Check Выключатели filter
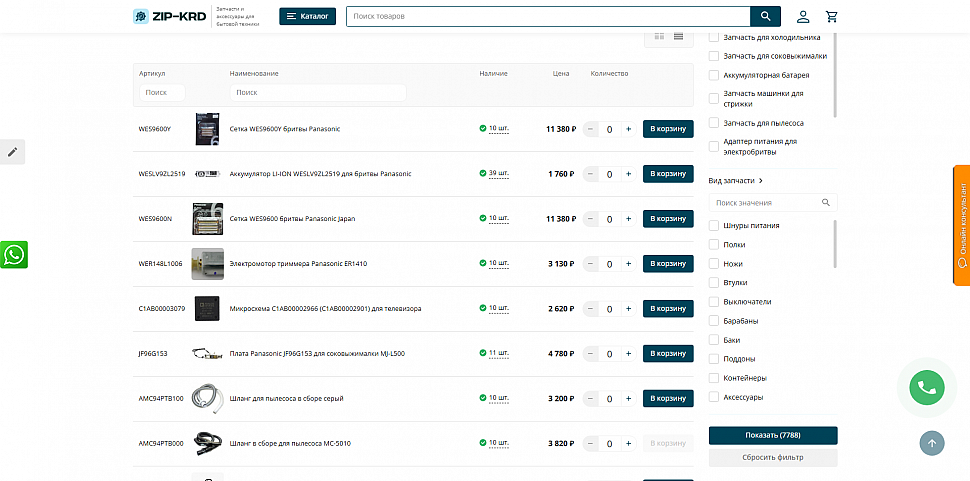This screenshot has width=970, height=481. [714, 302]
